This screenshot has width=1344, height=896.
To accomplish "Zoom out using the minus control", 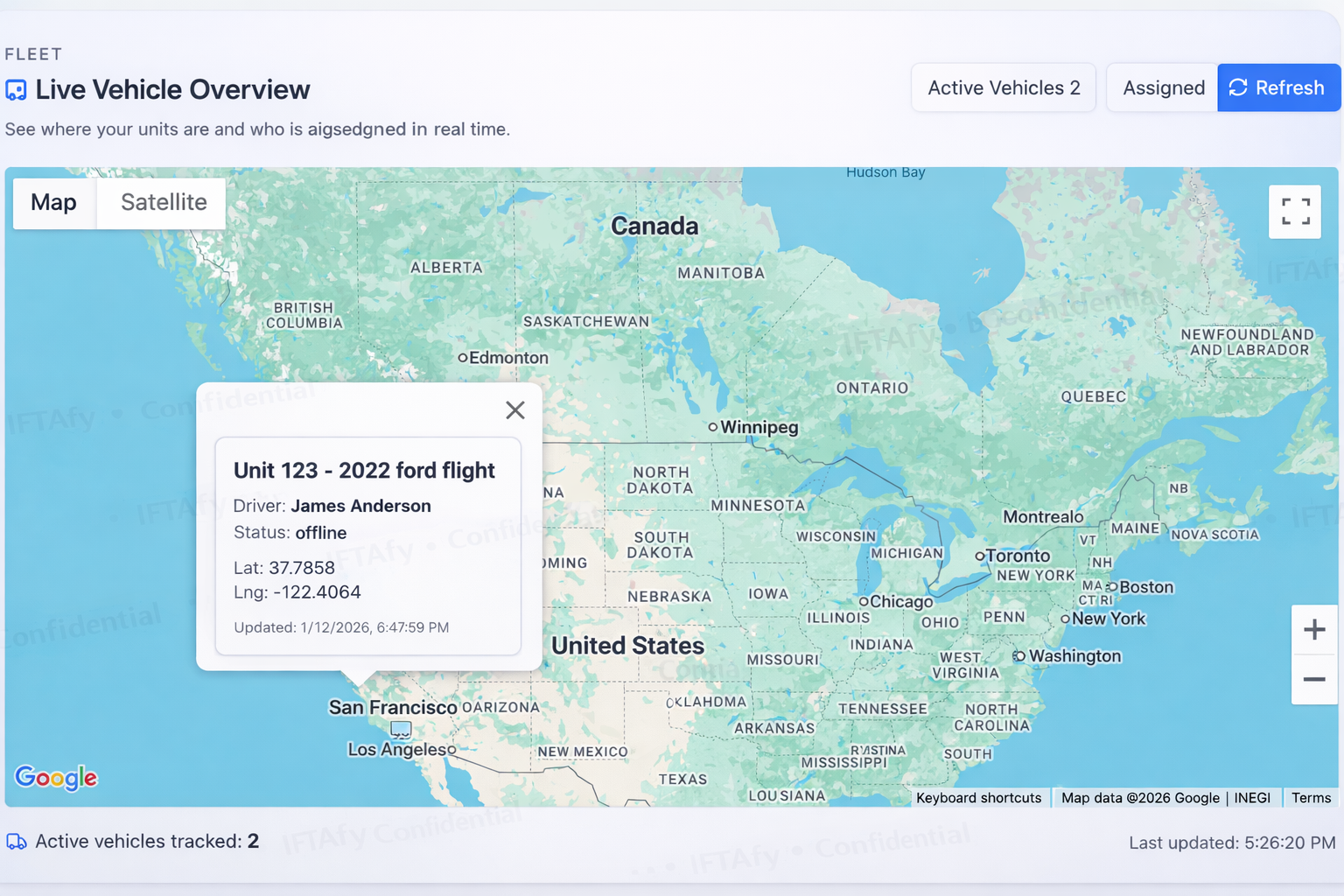I will 1314,679.
